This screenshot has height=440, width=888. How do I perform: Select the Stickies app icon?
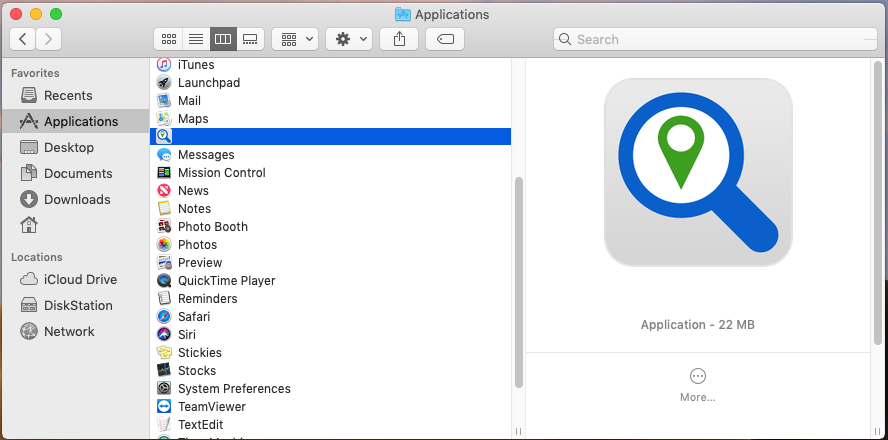(164, 352)
